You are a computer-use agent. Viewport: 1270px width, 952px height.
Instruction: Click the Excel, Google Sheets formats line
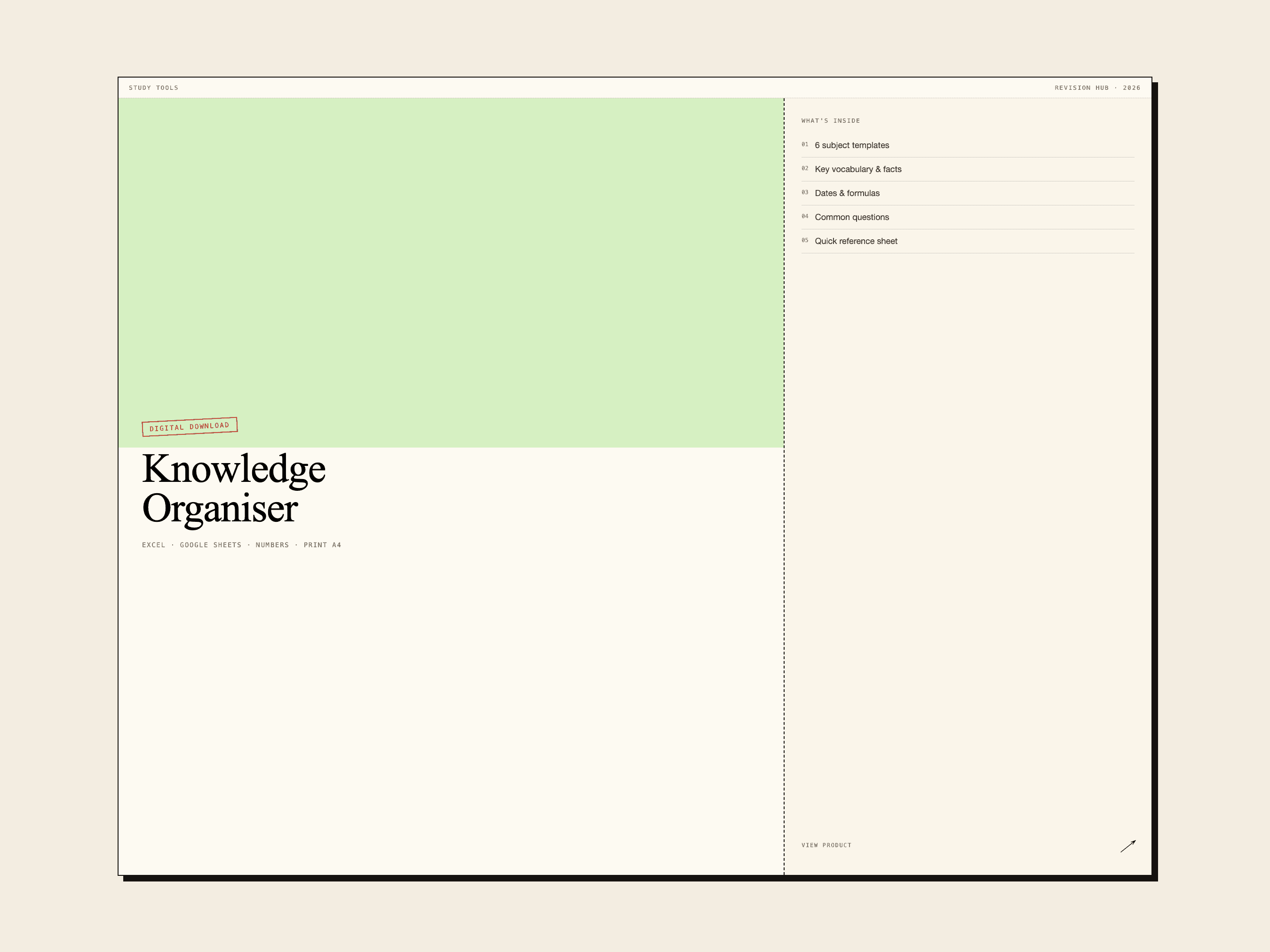point(242,545)
